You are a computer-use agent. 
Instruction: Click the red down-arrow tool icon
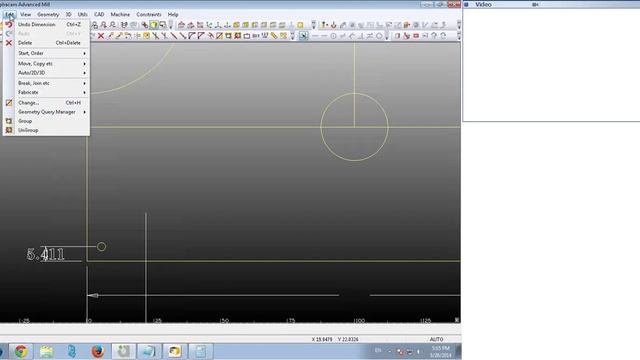tap(333, 25)
